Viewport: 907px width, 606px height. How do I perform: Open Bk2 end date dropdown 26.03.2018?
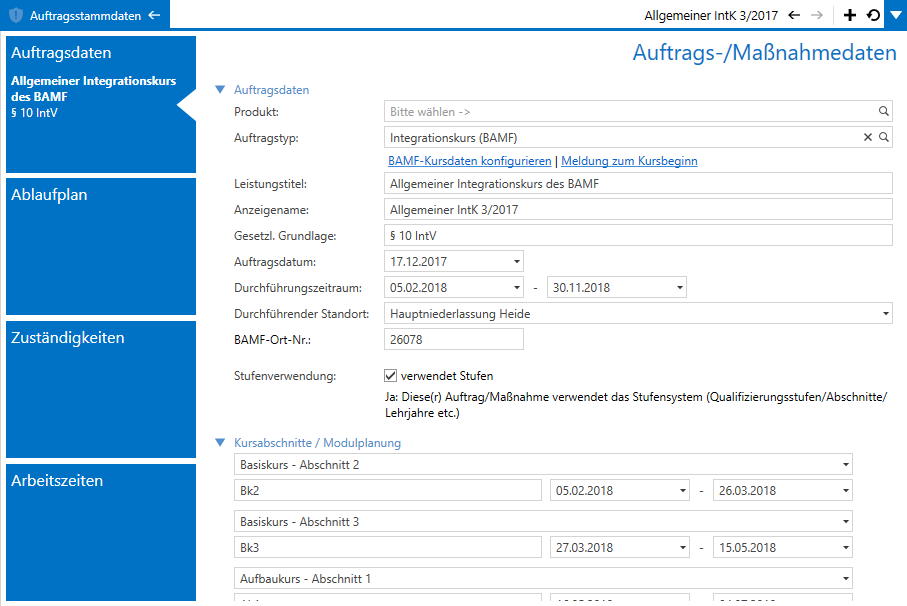click(846, 490)
